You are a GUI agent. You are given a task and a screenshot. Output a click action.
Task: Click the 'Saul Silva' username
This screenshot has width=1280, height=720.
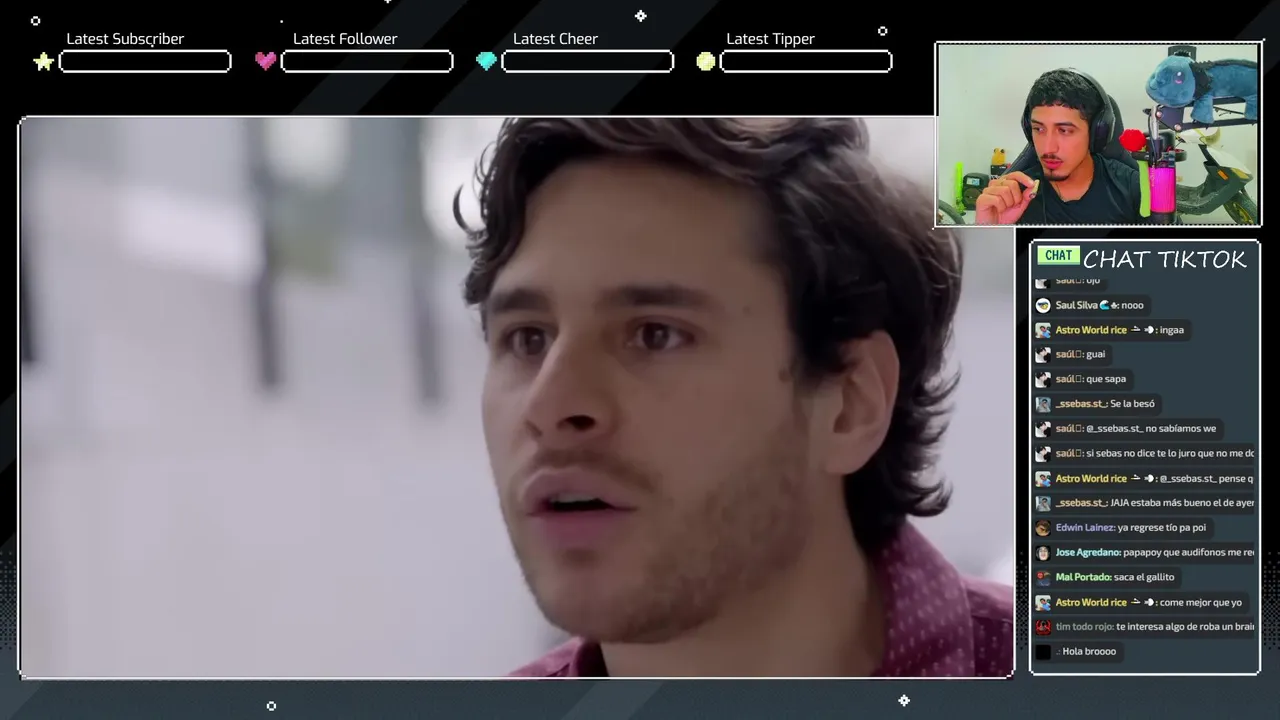point(1076,305)
